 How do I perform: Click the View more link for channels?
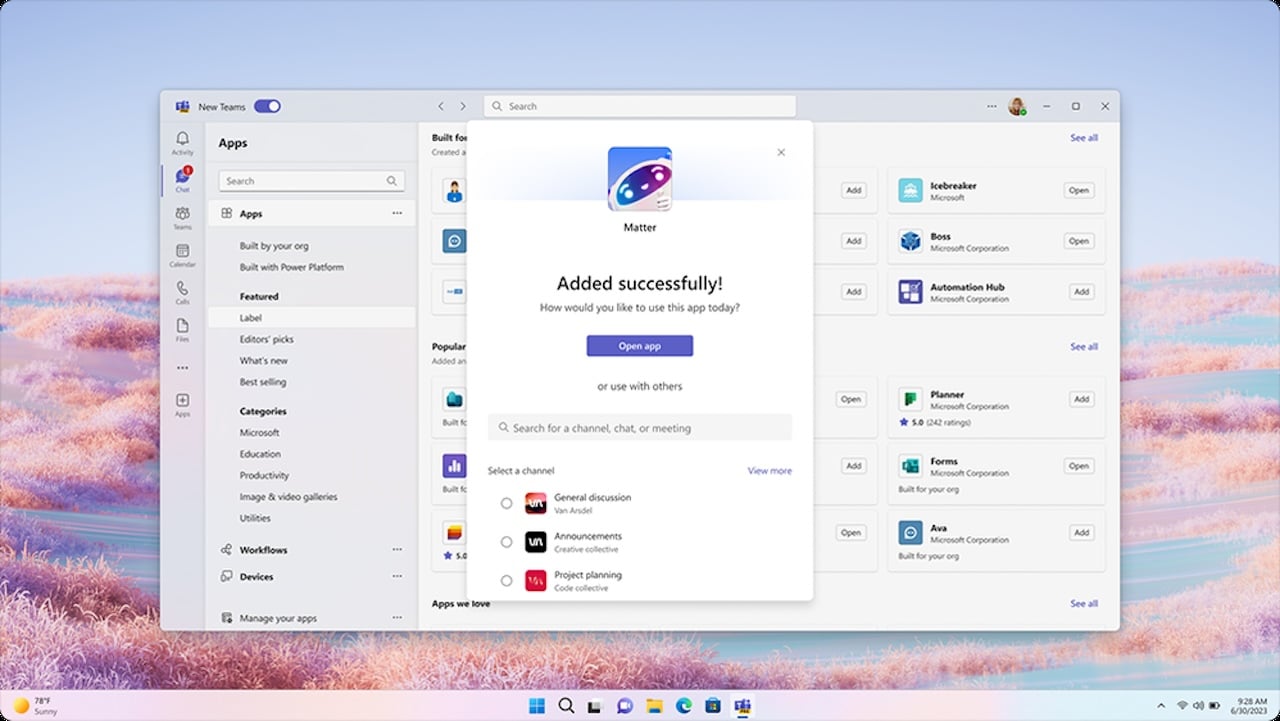coord(769,470)
